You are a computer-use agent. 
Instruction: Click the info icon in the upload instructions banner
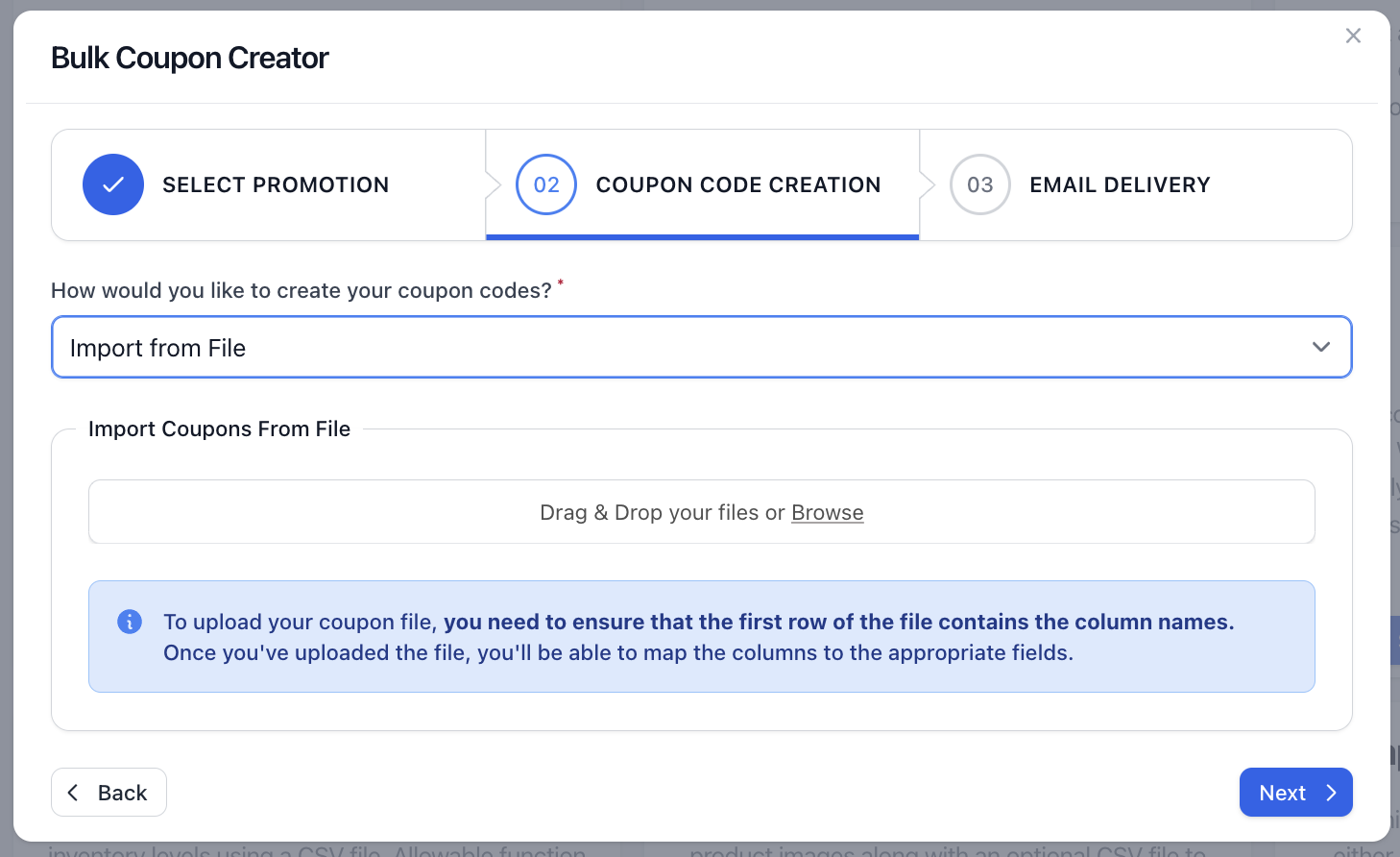click(x=130, y=622)
